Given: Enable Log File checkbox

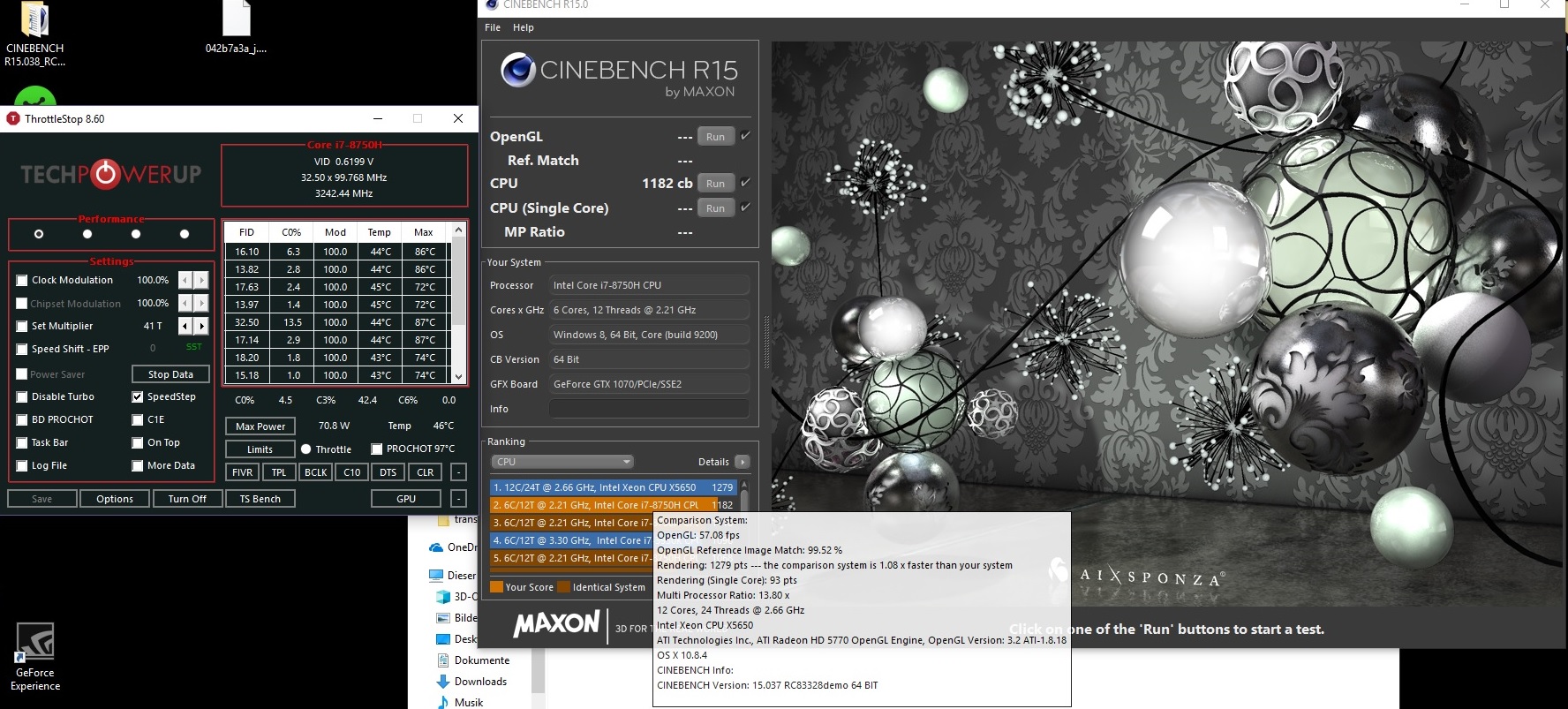Looking at the screenshot, I should coord(22,466).
